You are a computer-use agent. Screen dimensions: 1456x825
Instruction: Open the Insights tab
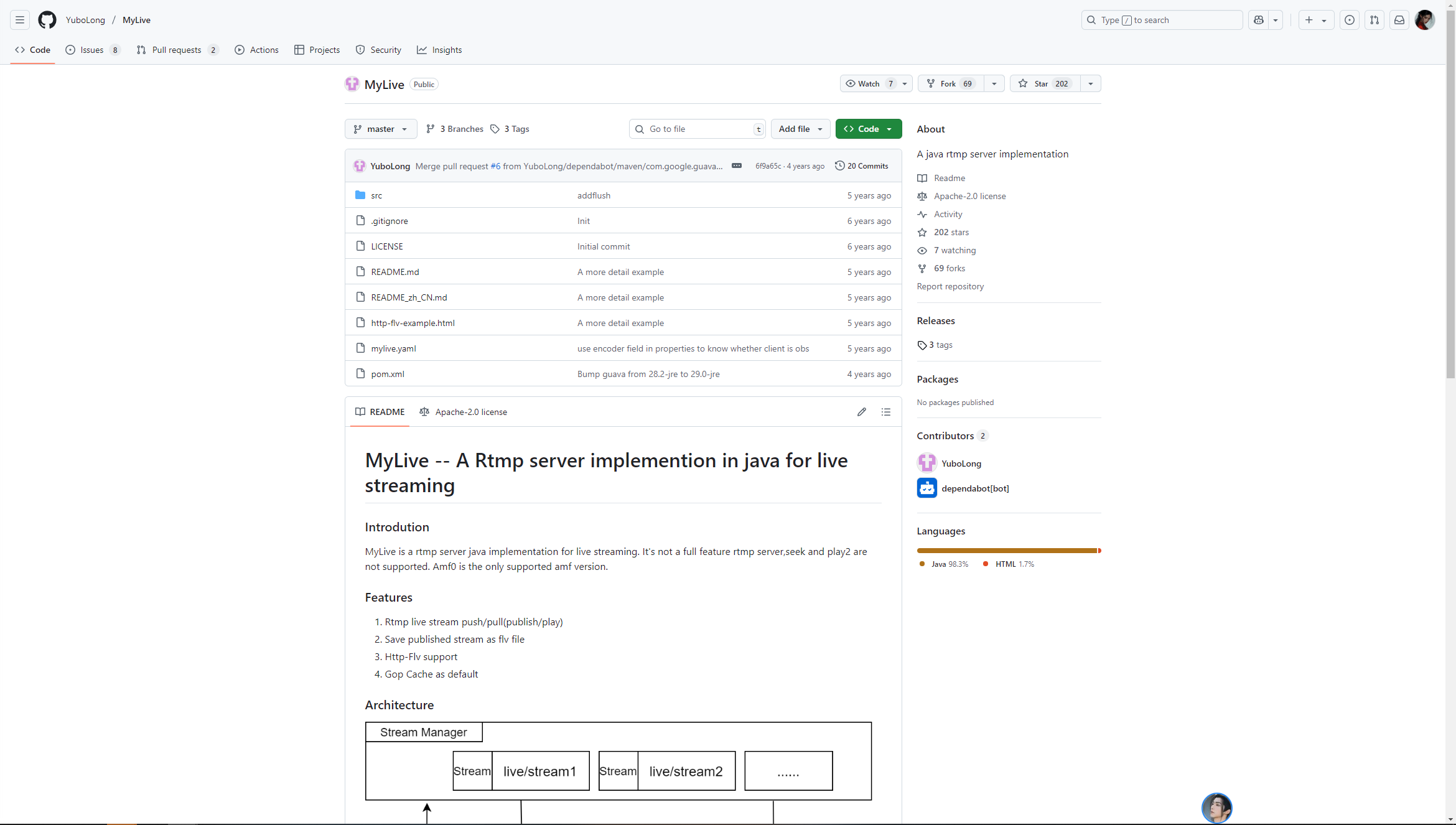[439, 50]
